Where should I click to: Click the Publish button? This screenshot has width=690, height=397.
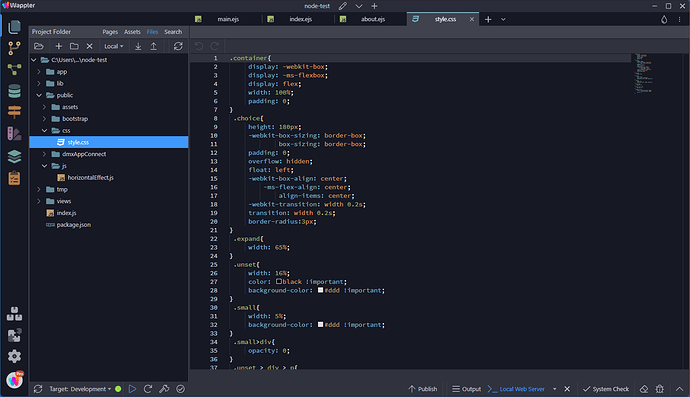click(422, 389)
